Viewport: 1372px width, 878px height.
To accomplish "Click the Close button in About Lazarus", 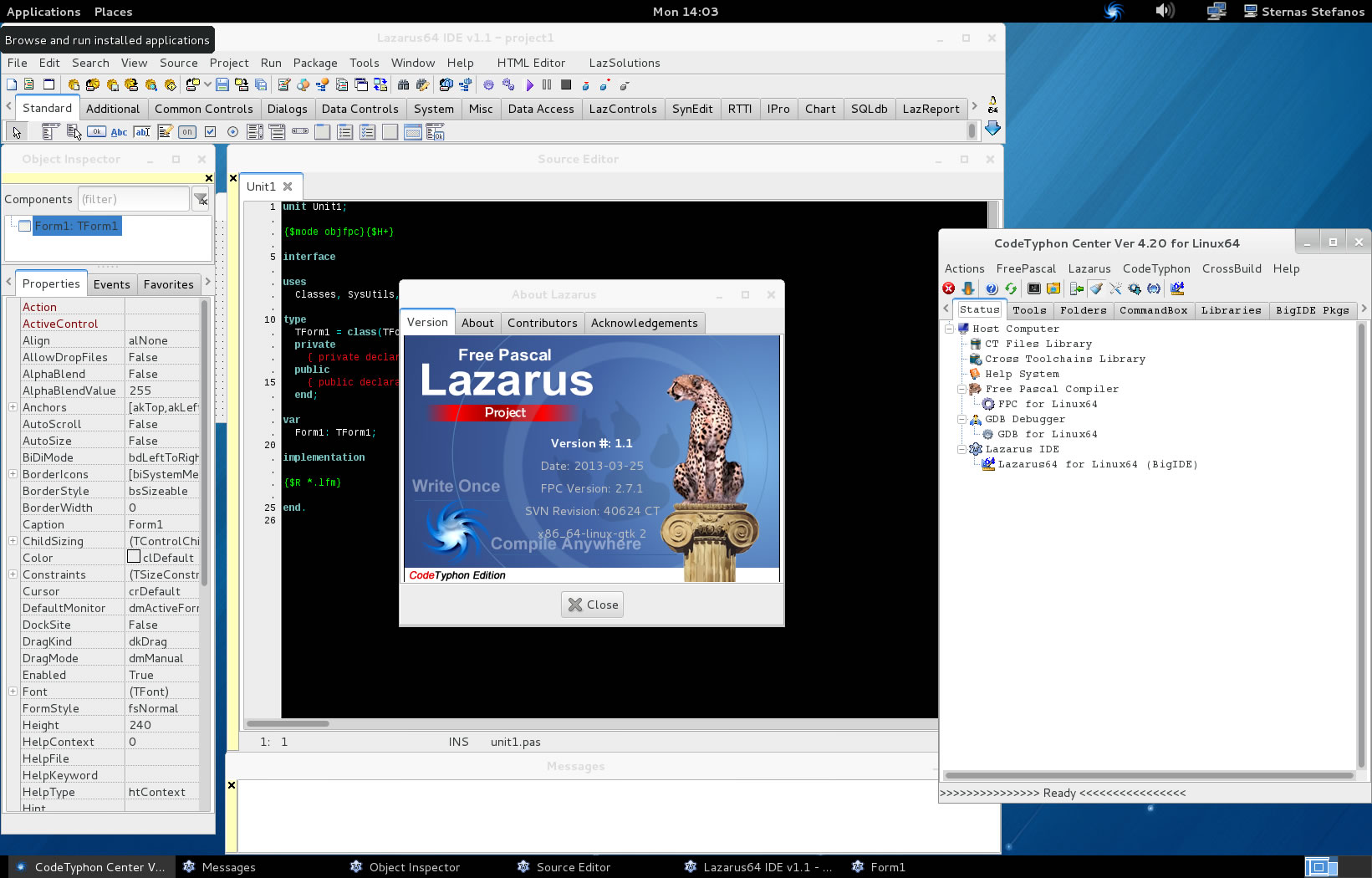I will (x=593, y=605).
